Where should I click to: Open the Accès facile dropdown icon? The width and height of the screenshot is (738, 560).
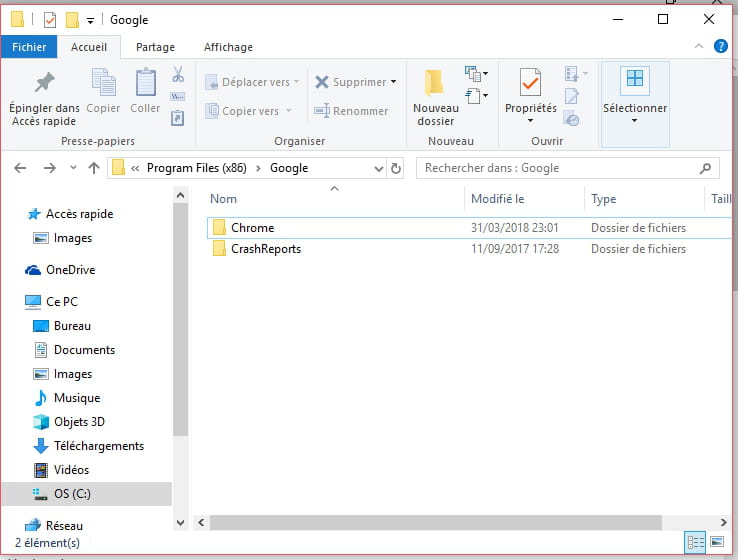476,96
